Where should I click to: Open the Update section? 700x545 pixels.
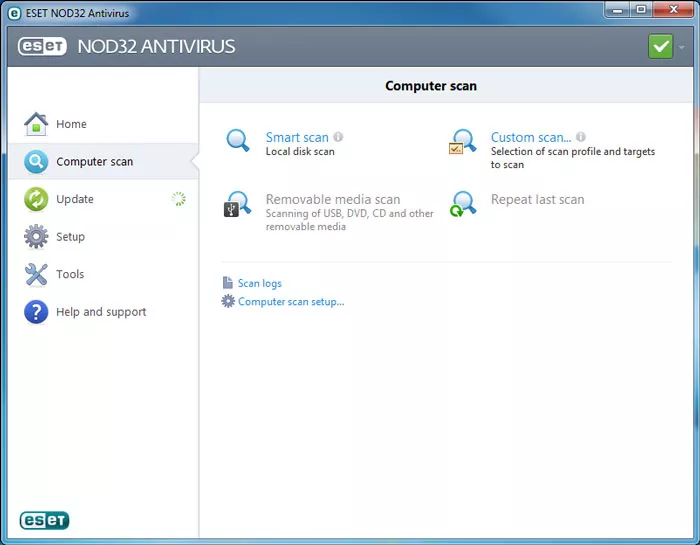(75, 199)
